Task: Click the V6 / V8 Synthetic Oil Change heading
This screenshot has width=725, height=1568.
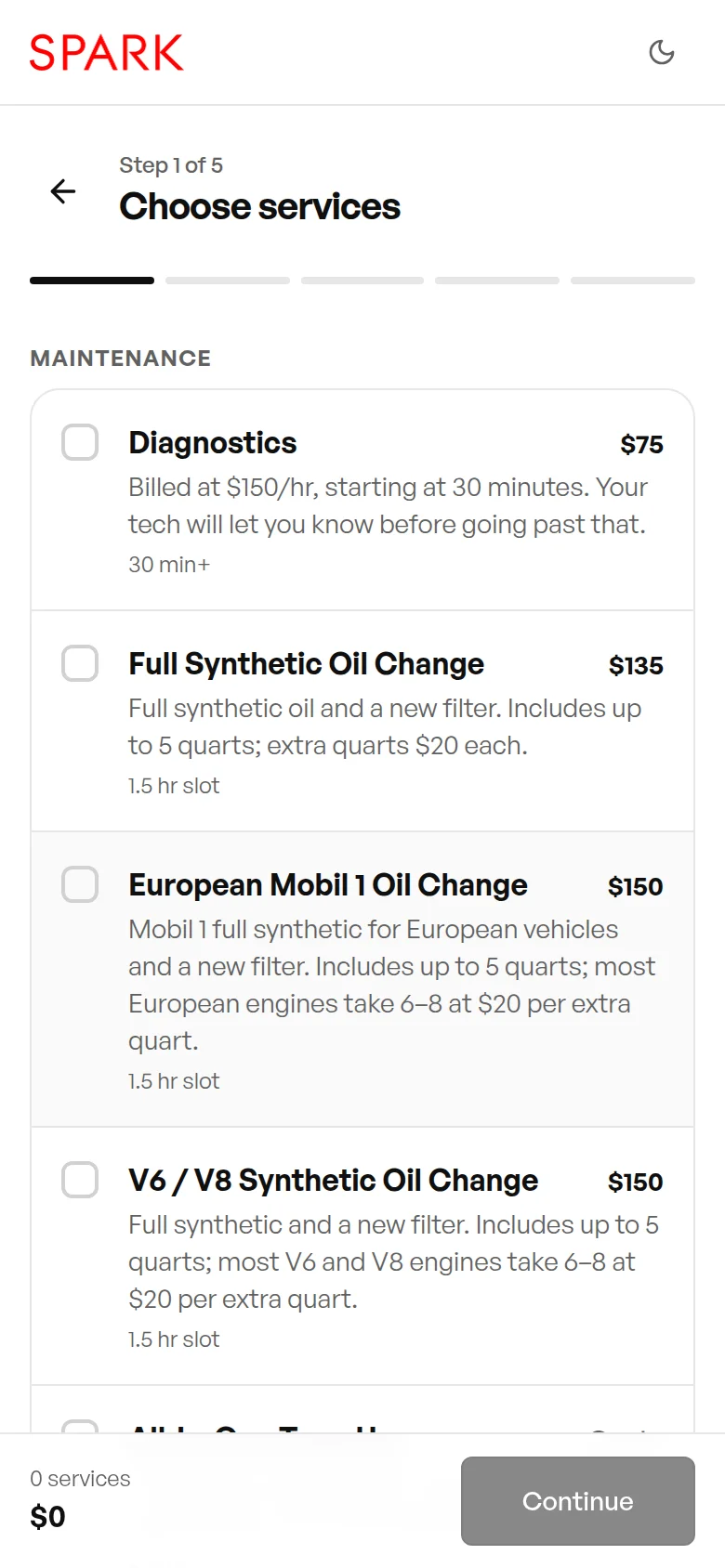Action: point(334,1181)
